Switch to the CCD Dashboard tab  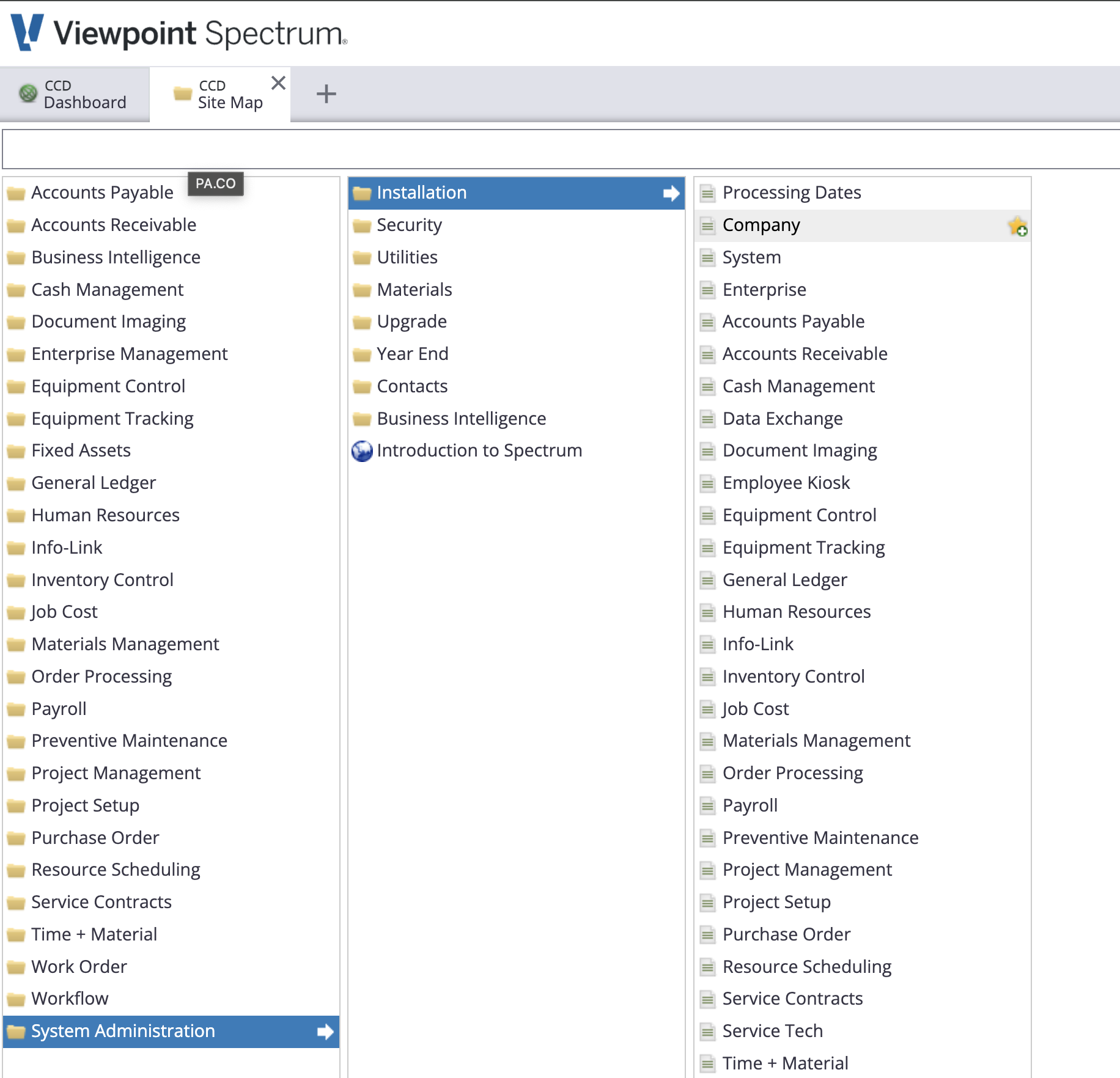click(x=75, y=94)
